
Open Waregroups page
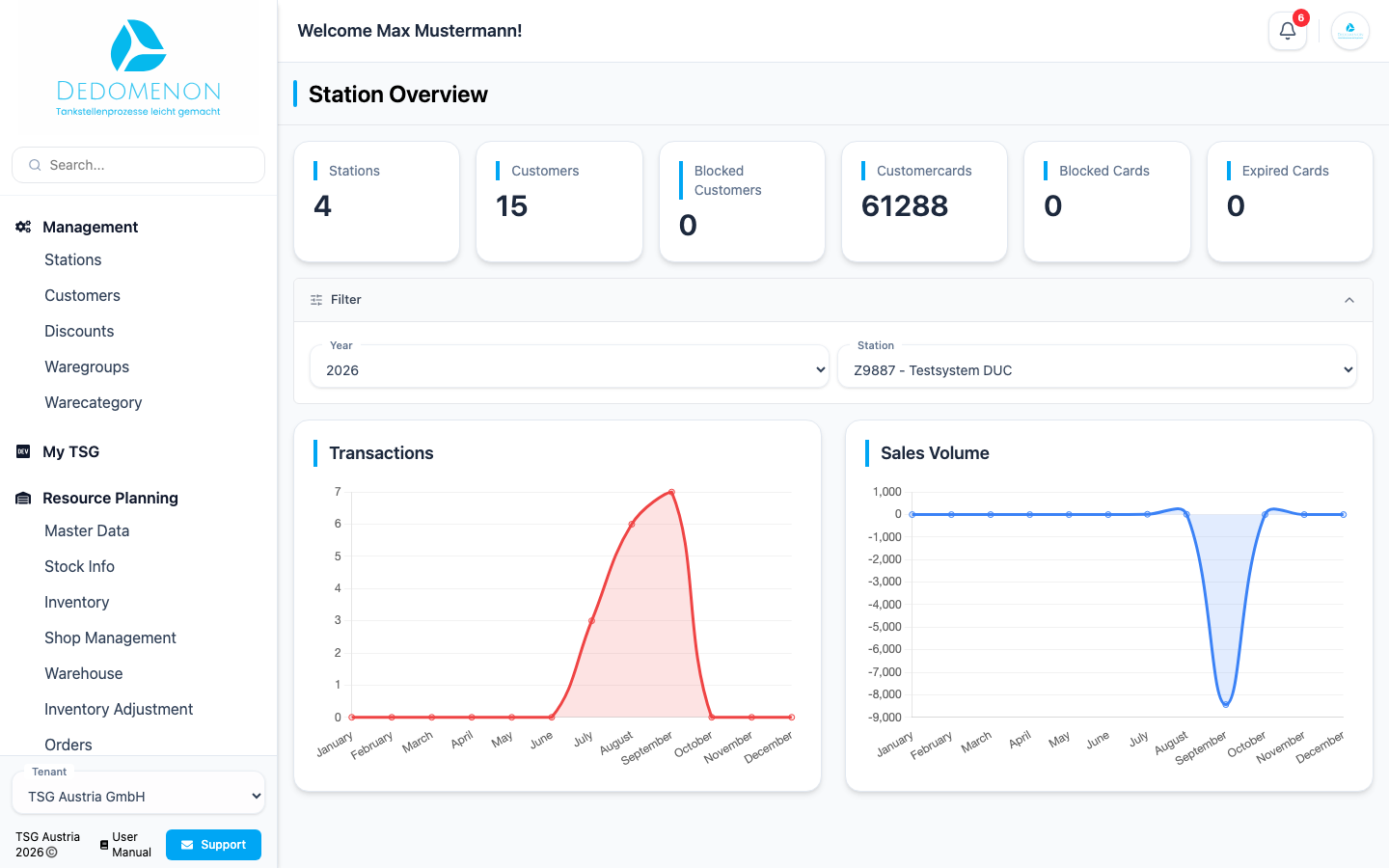pyautogui.click(x=87, y=366)
